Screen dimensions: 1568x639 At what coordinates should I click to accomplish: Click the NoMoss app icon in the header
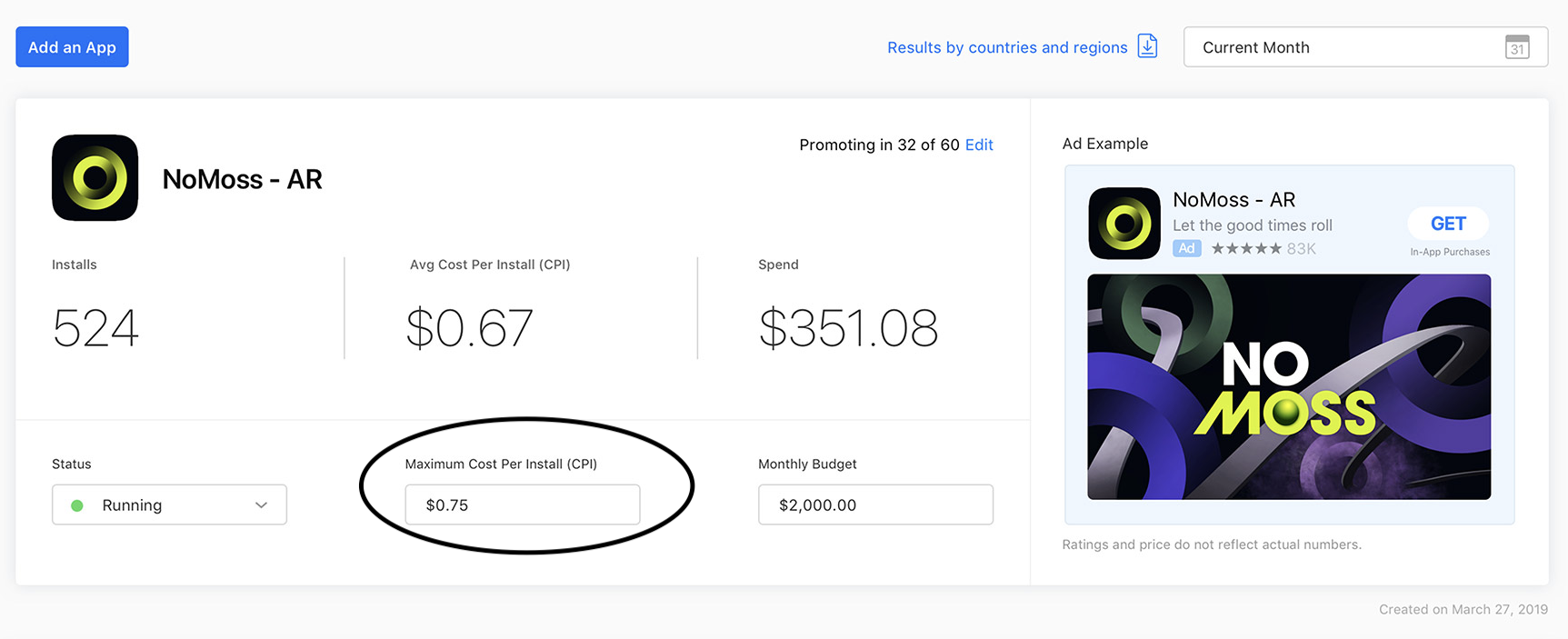point(95,178)
